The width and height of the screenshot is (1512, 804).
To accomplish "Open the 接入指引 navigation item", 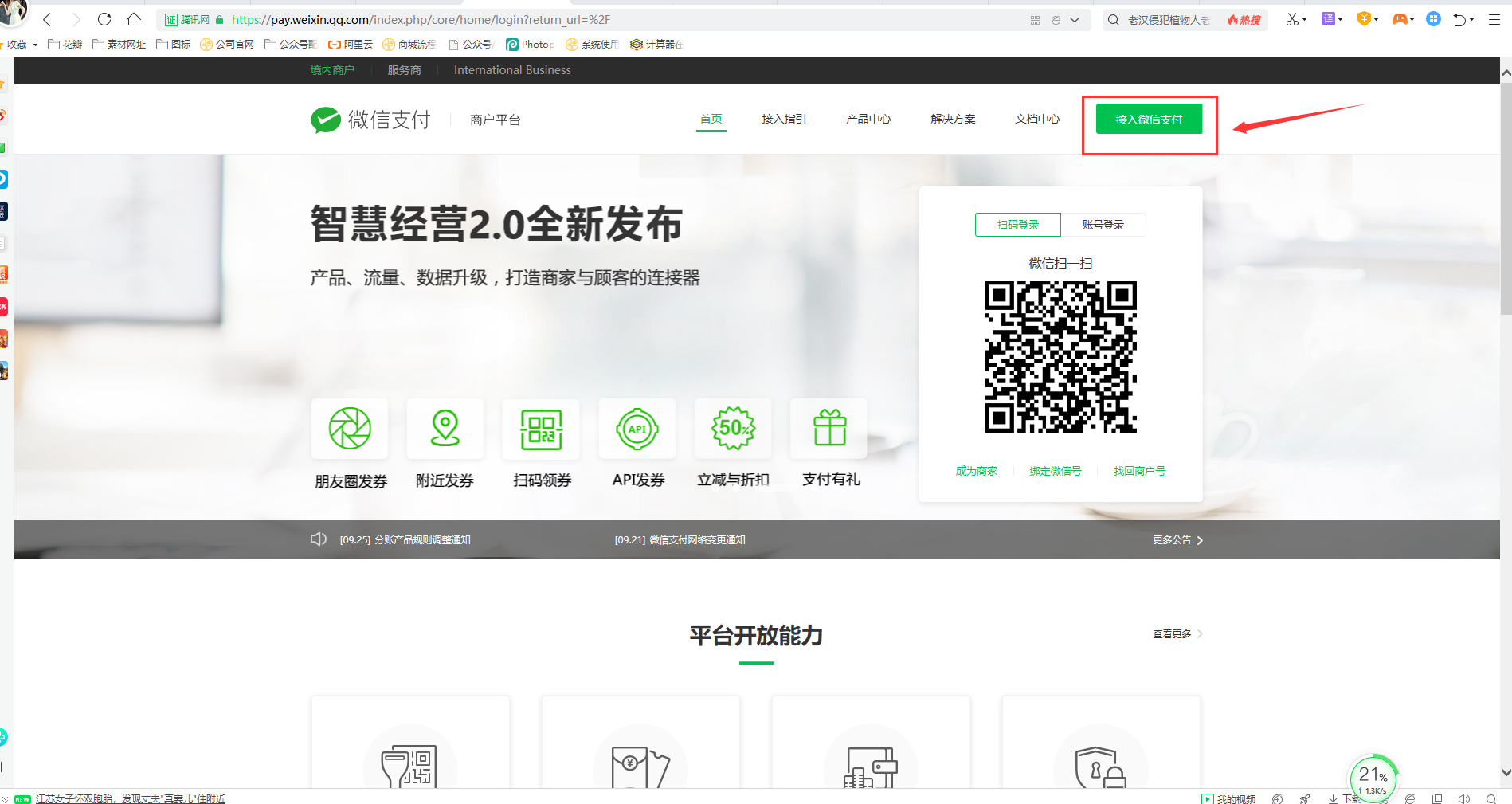I will (x=784, y=119).
